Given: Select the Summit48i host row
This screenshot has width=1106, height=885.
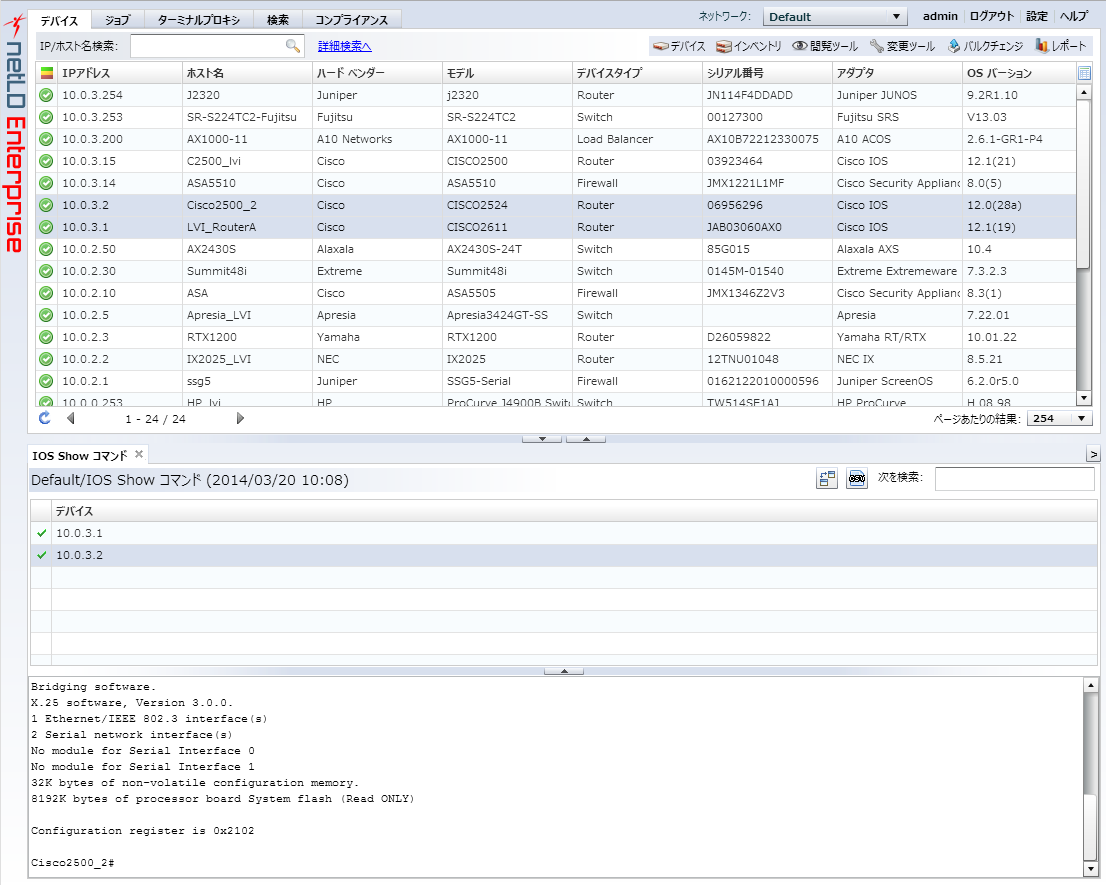Looking at the screenshot, I should [x=556, y=271].
